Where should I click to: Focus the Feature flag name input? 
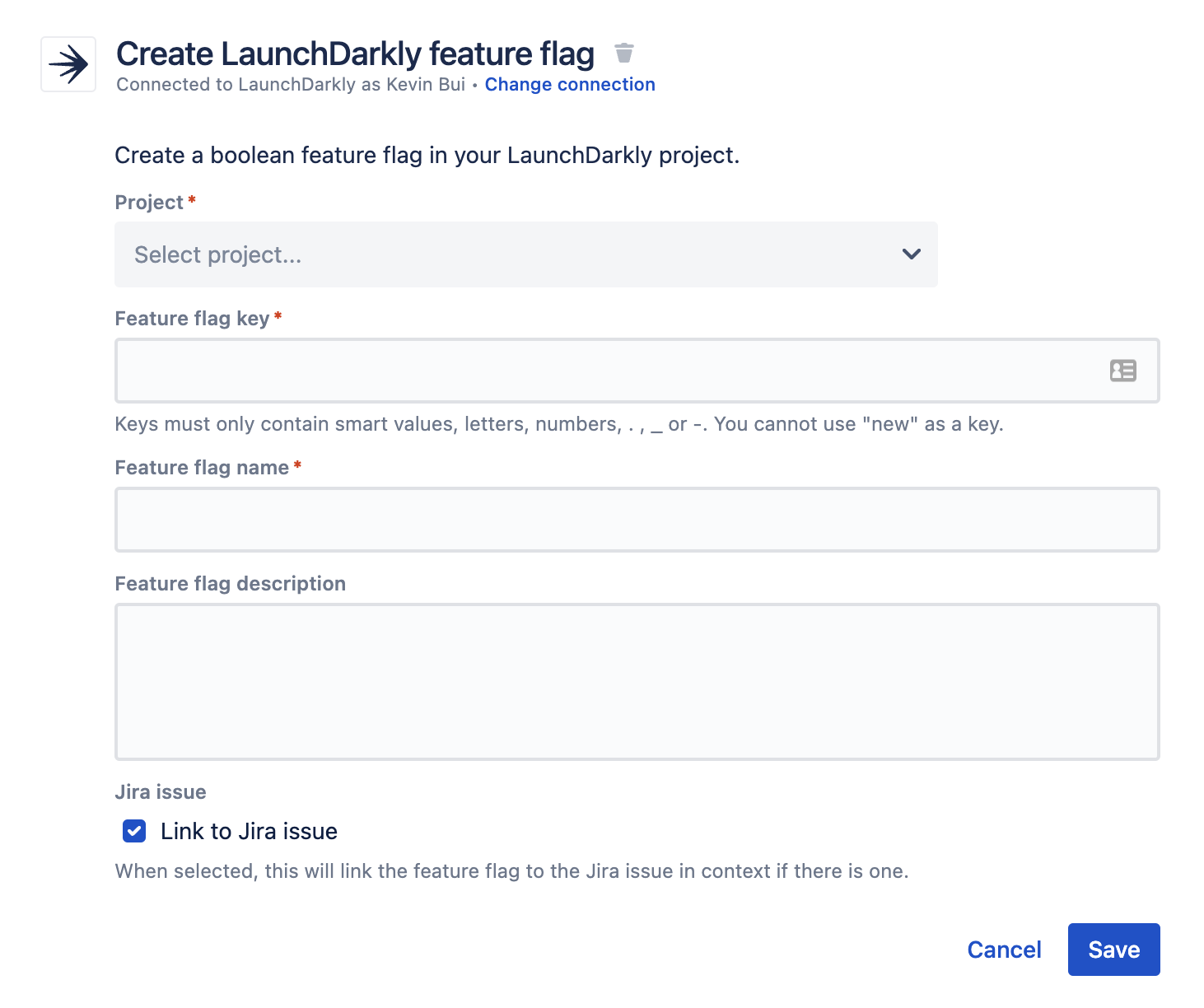pyautogui.click(x=637, y=520)
